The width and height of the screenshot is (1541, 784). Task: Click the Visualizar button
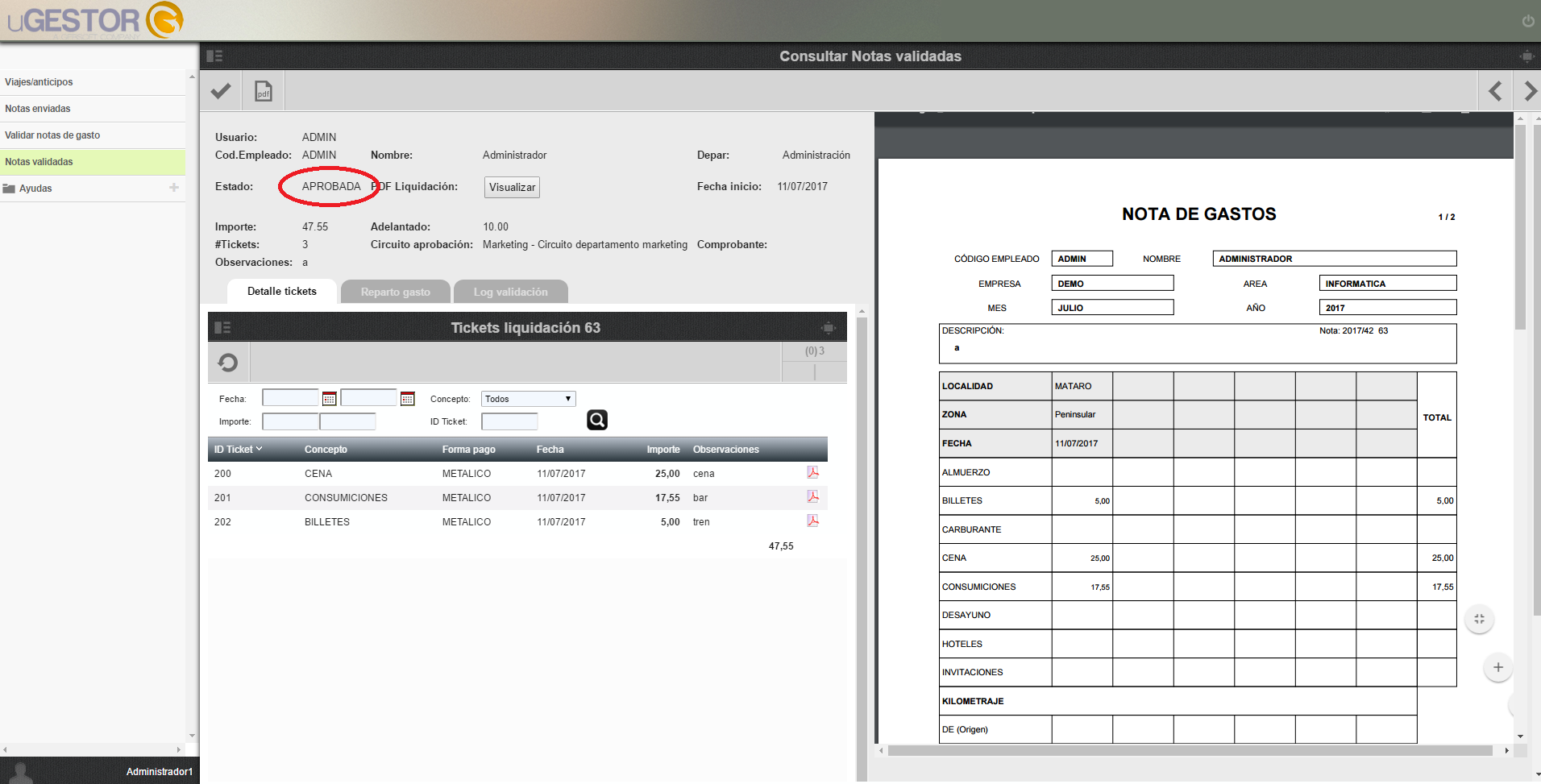[x=512, y=187]
